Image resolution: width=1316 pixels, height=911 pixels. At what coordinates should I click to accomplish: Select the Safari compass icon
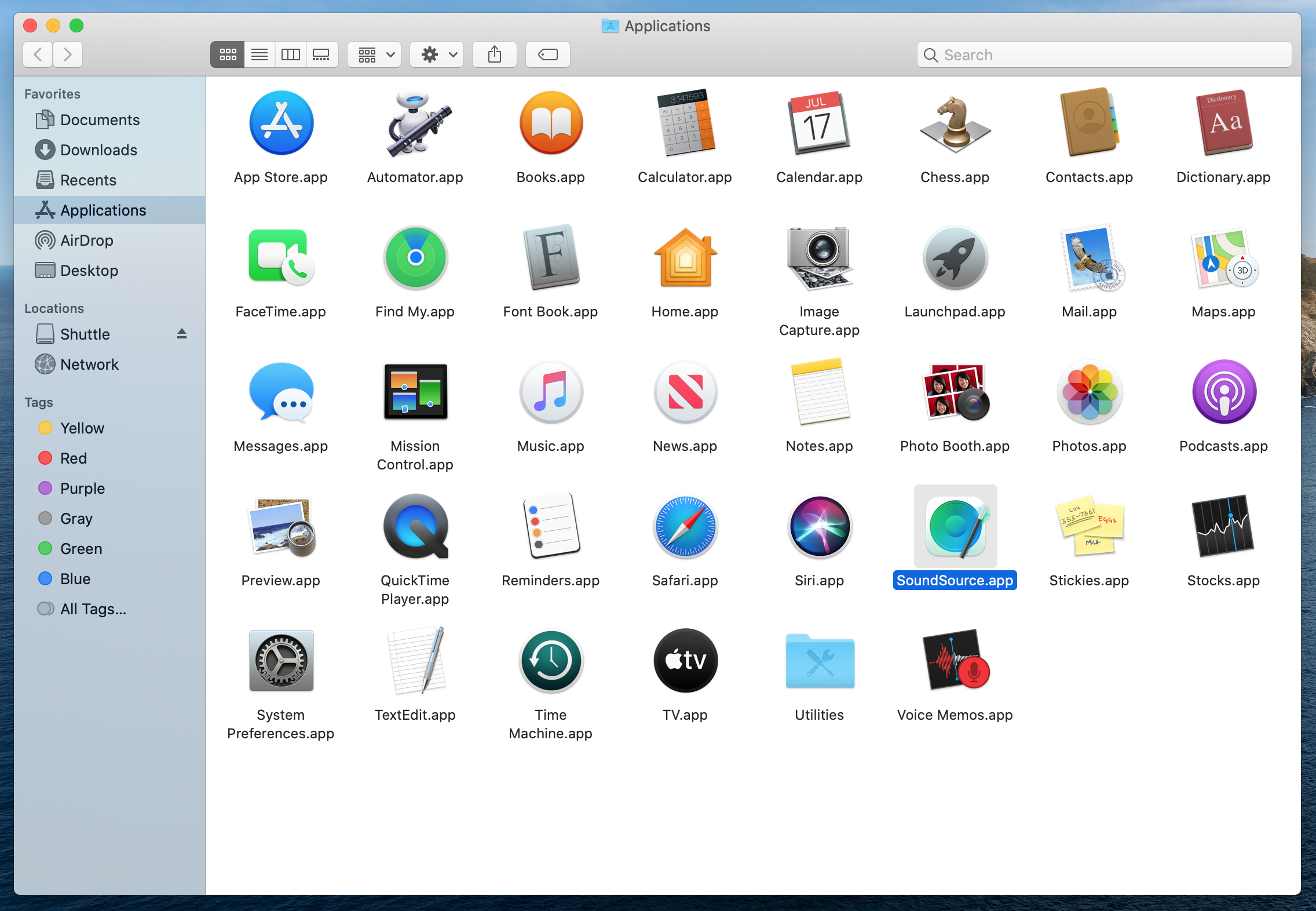[x=685, y=526]
